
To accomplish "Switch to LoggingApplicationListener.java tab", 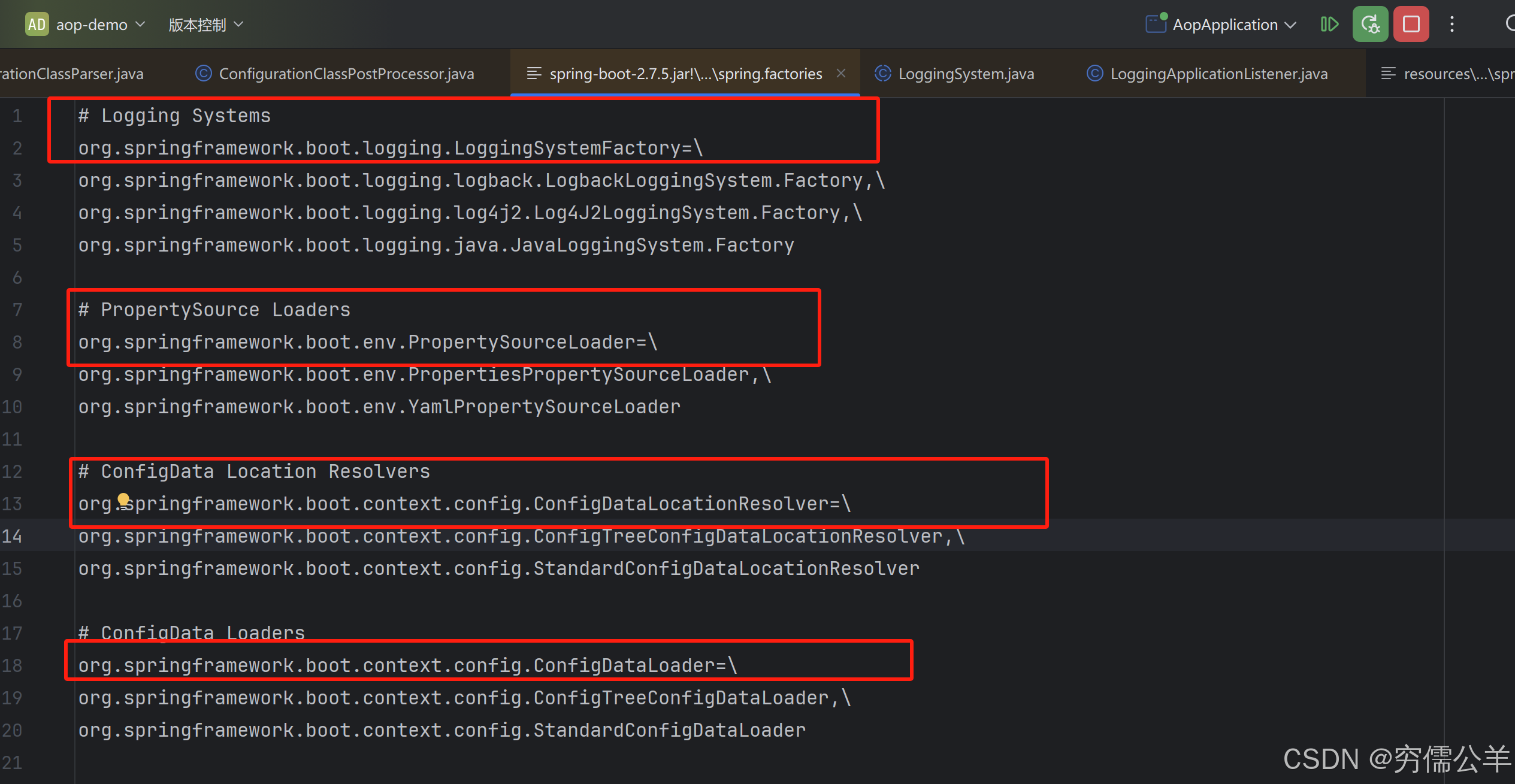I will [1218, 74].
